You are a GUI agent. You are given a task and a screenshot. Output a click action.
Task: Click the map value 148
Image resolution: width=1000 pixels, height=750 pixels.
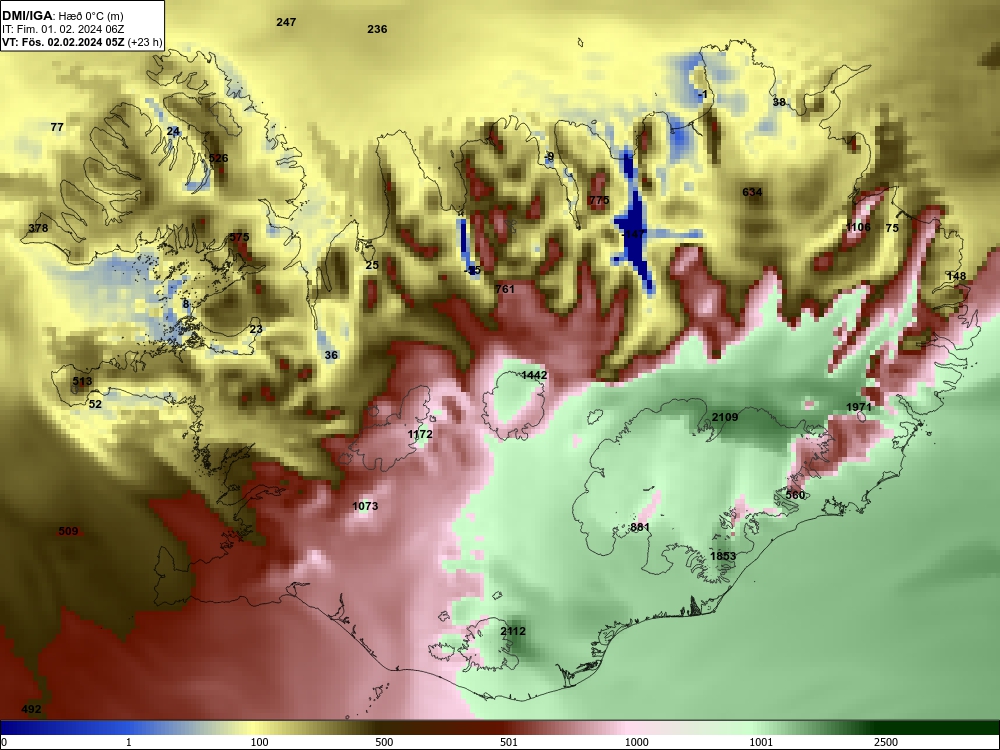tap(957, 276)
